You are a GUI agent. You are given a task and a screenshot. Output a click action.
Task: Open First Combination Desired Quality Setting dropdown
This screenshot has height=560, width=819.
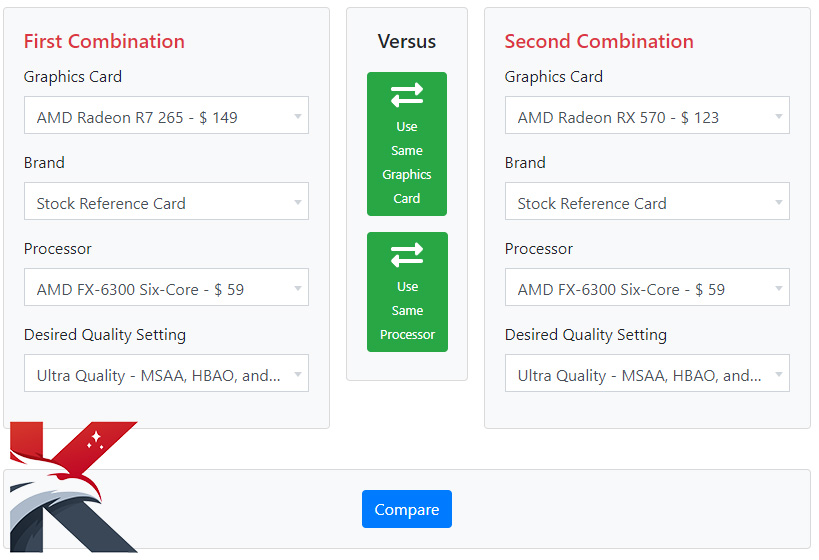point(166,374)
